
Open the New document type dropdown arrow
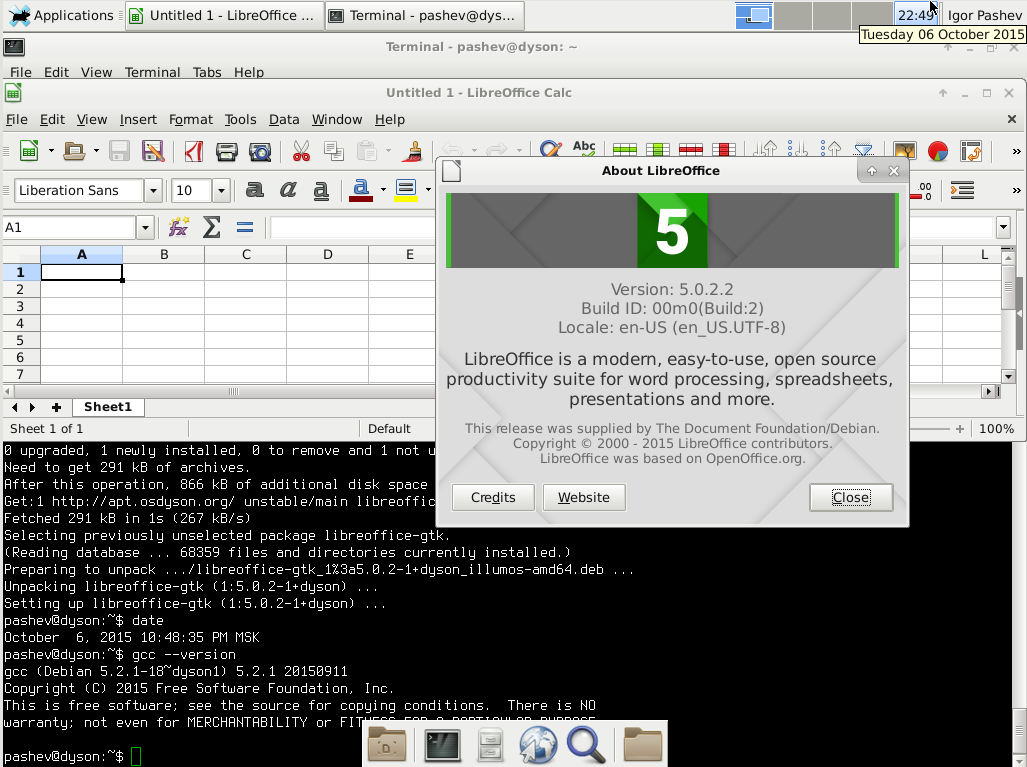pyautogui.click(x=51, y=151)
